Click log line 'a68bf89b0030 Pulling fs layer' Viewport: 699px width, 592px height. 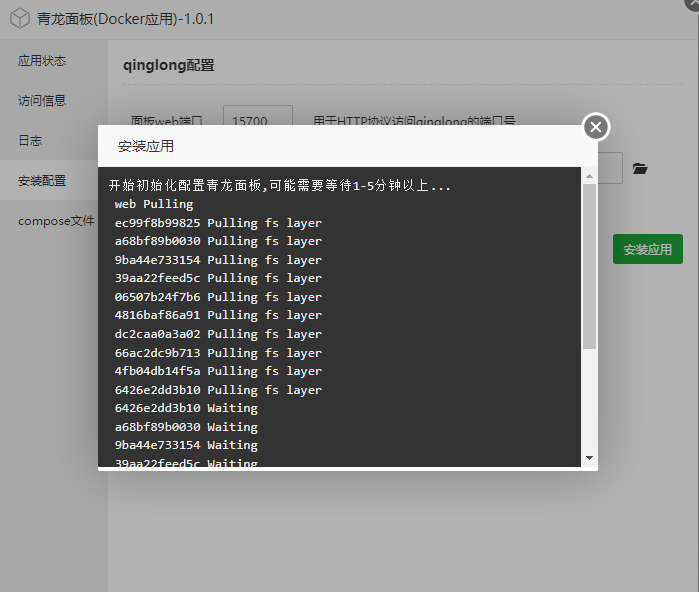[x=218, y=241]
